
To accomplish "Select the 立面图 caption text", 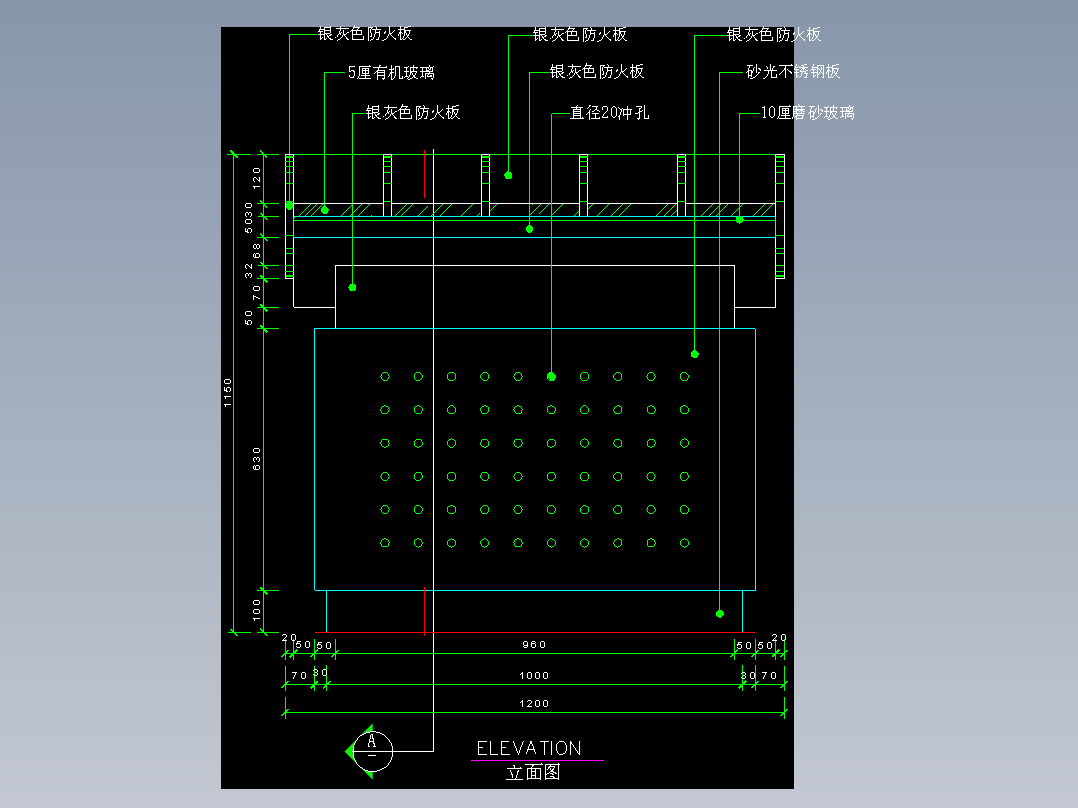I will click(x=533, y=772).
